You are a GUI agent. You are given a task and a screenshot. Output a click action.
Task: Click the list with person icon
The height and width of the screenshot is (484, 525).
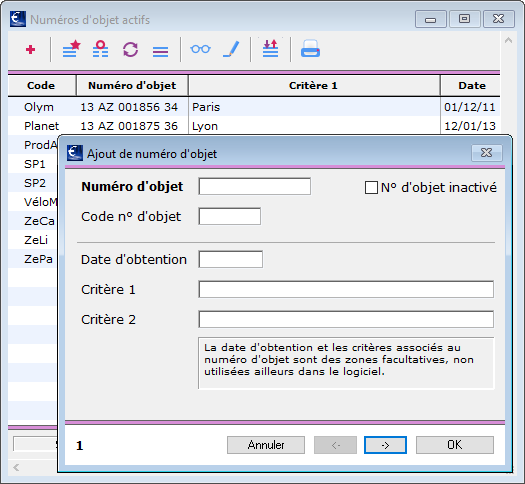(100, 49)
